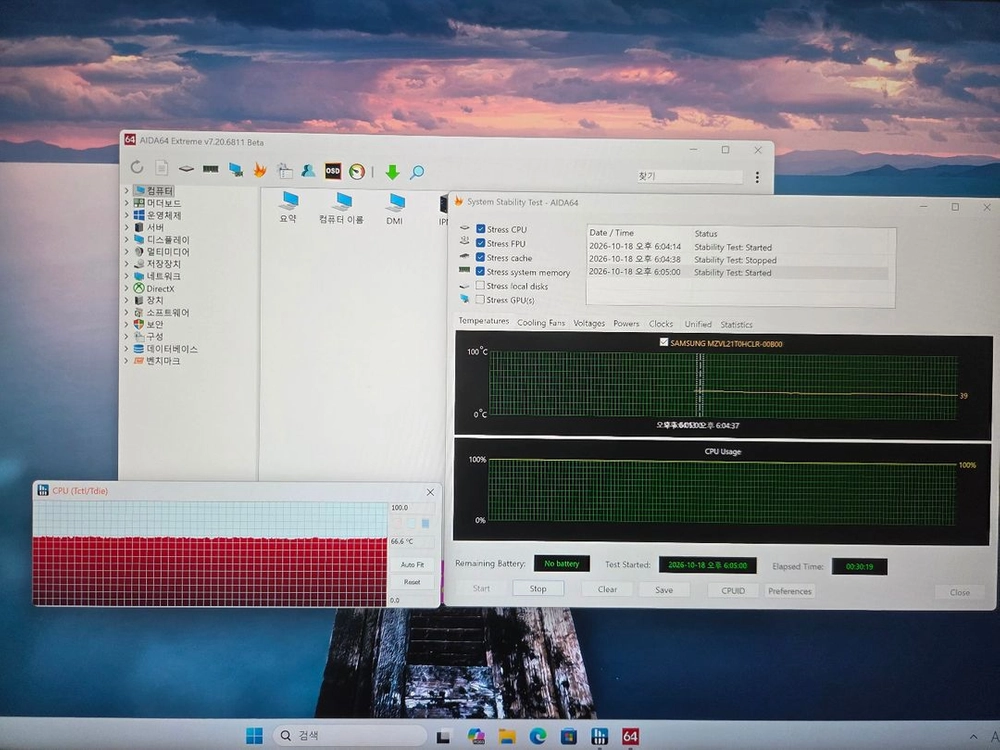
Task: Expand the 운영체제 tree node
Action: 126,214
